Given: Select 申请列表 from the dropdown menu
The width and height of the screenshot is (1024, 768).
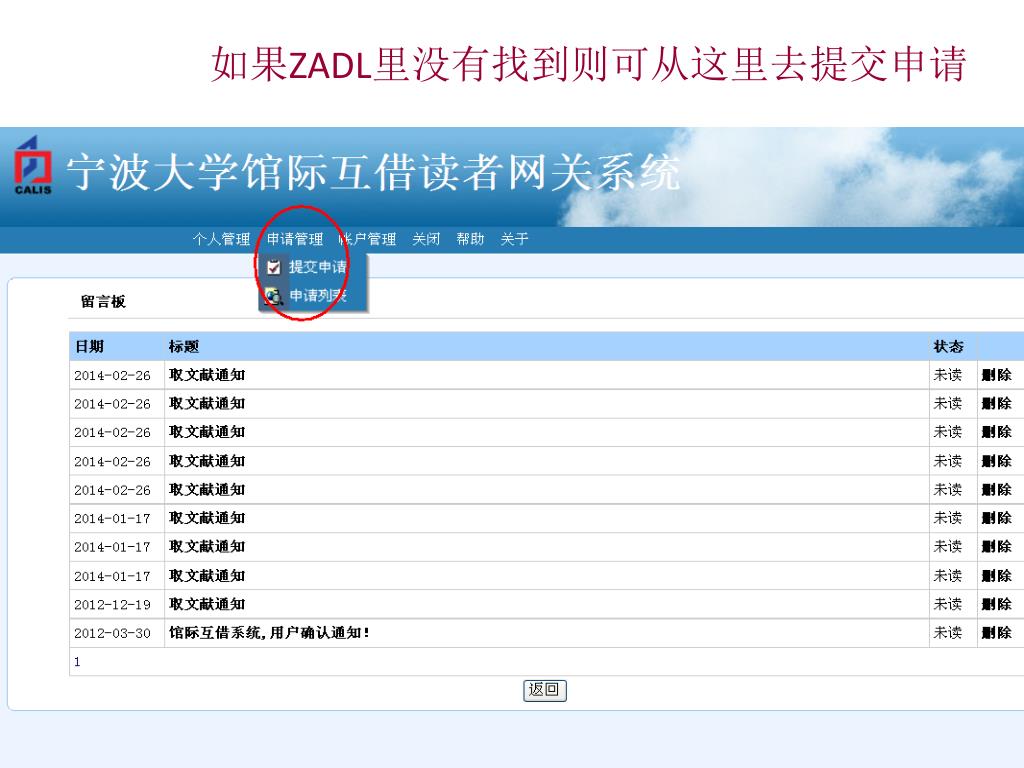Looking at the screenshot, I should pos(318,296).
